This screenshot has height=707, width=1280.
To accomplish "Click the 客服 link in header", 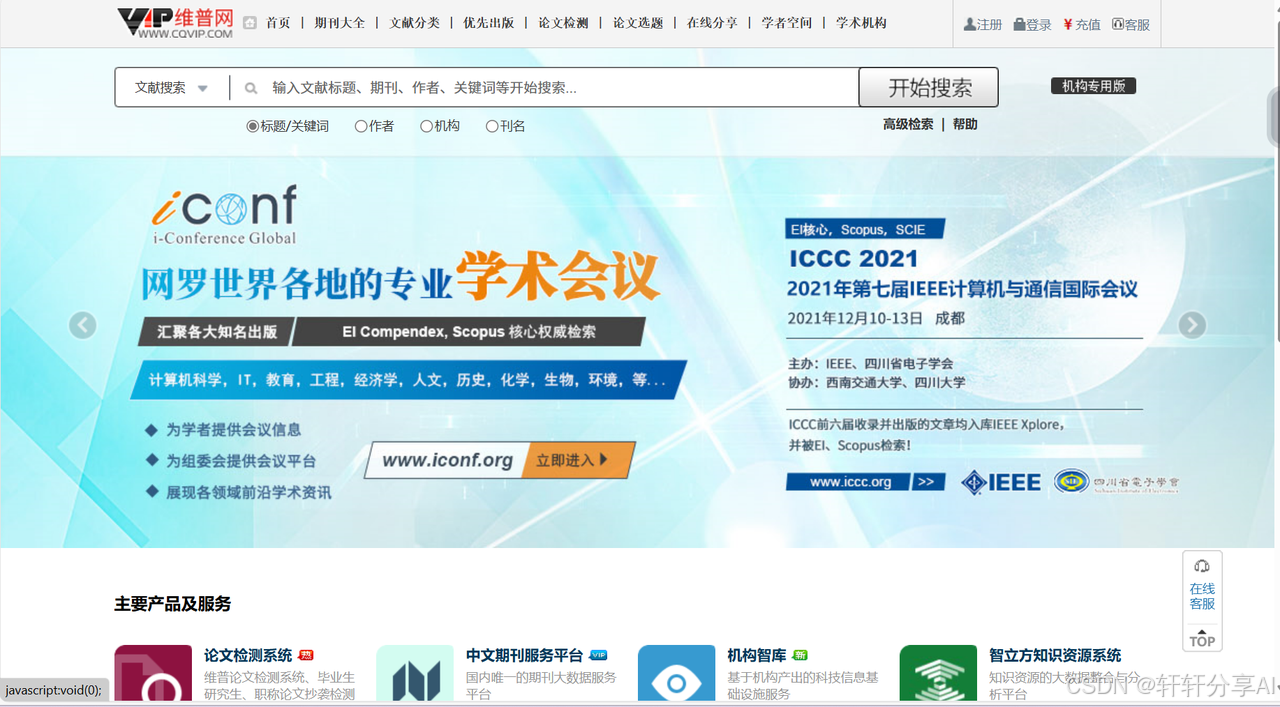I will [1131, 24].
